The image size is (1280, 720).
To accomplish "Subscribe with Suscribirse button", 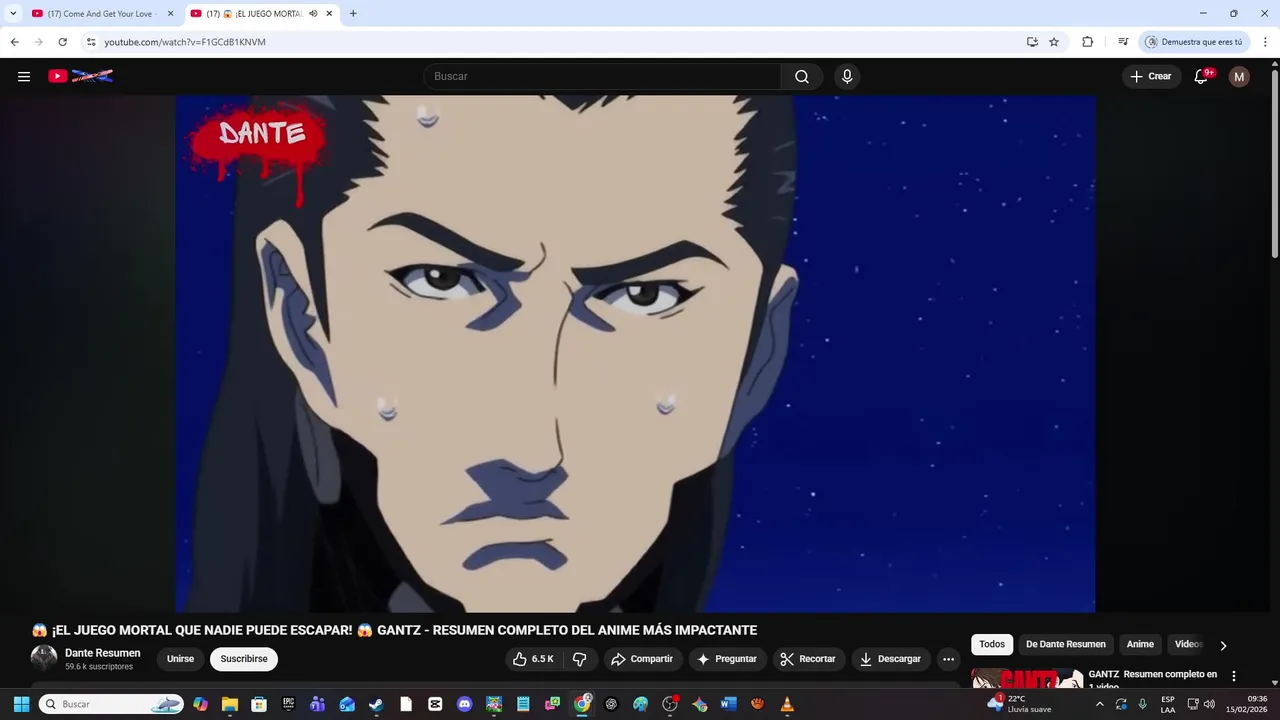I will (x=244, y=659).
